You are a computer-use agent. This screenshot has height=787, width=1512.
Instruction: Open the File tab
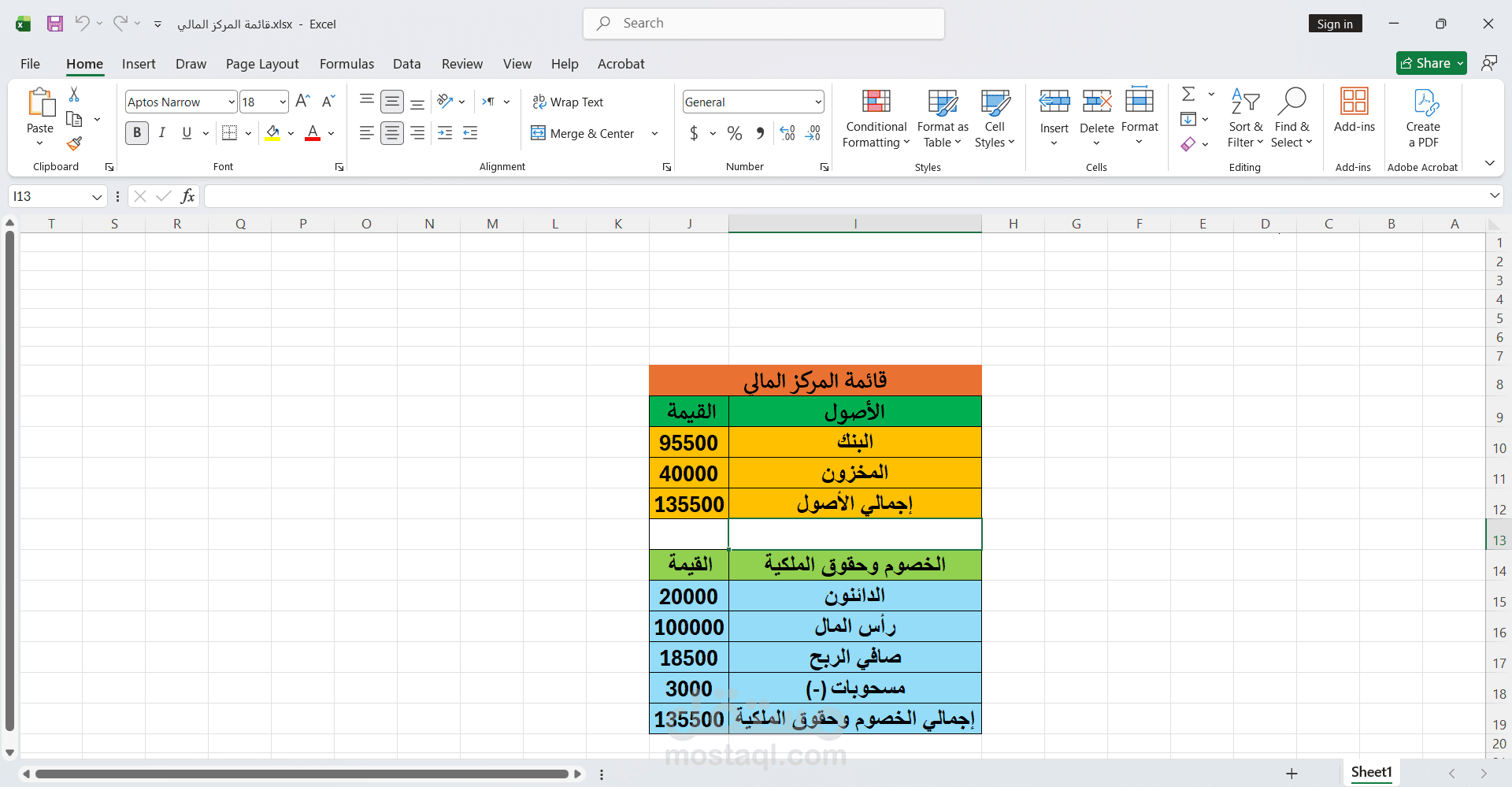(30, 64)
